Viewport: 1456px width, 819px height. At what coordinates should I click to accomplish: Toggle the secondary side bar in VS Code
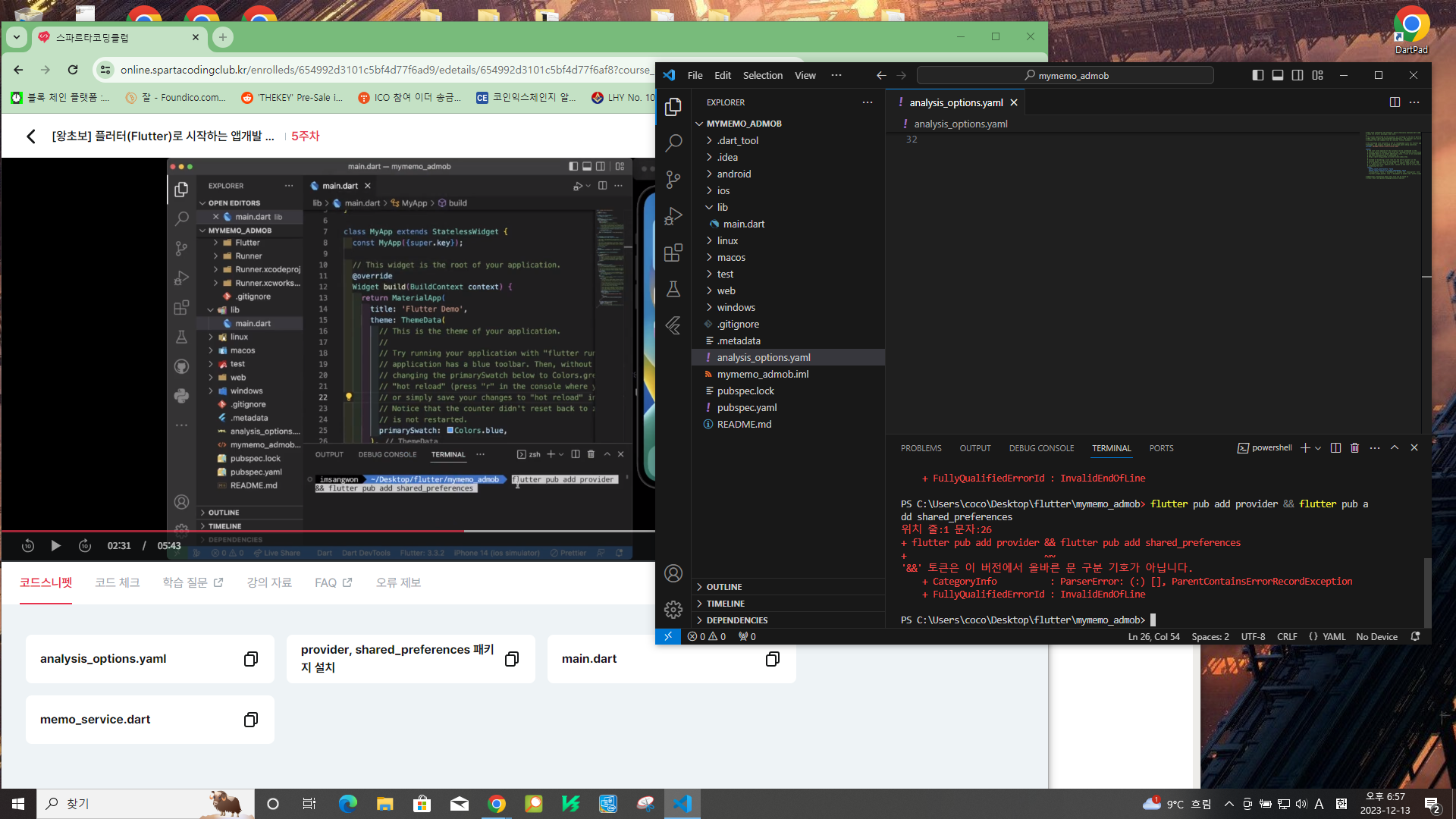click(1298, 75)
